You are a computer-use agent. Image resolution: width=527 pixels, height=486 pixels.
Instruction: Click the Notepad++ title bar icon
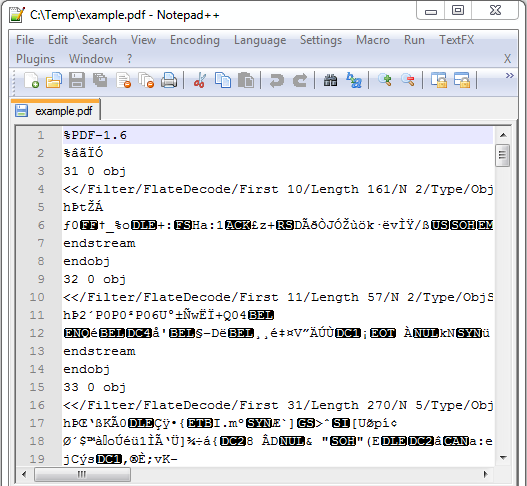tap(17, 15)
